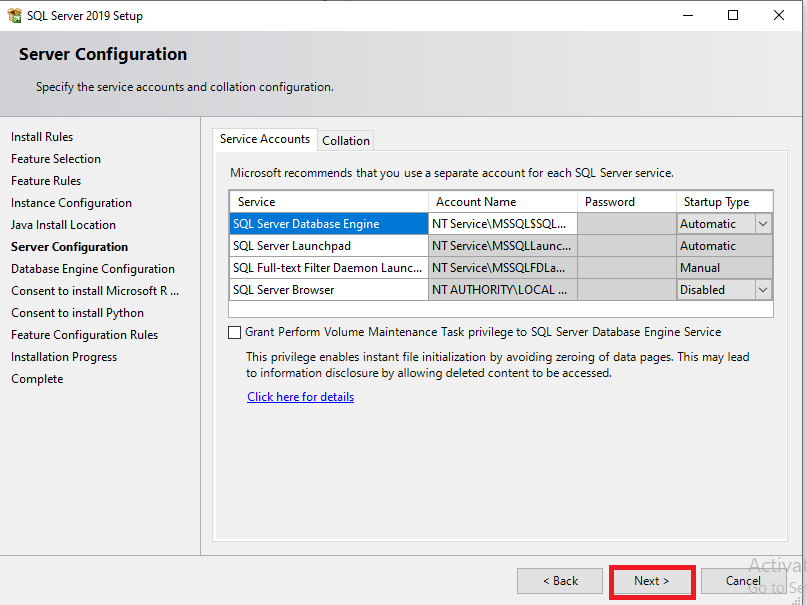
Task: Open Startup Type dropdown for SQL Server Browser
Action: (x=763, y=290)
